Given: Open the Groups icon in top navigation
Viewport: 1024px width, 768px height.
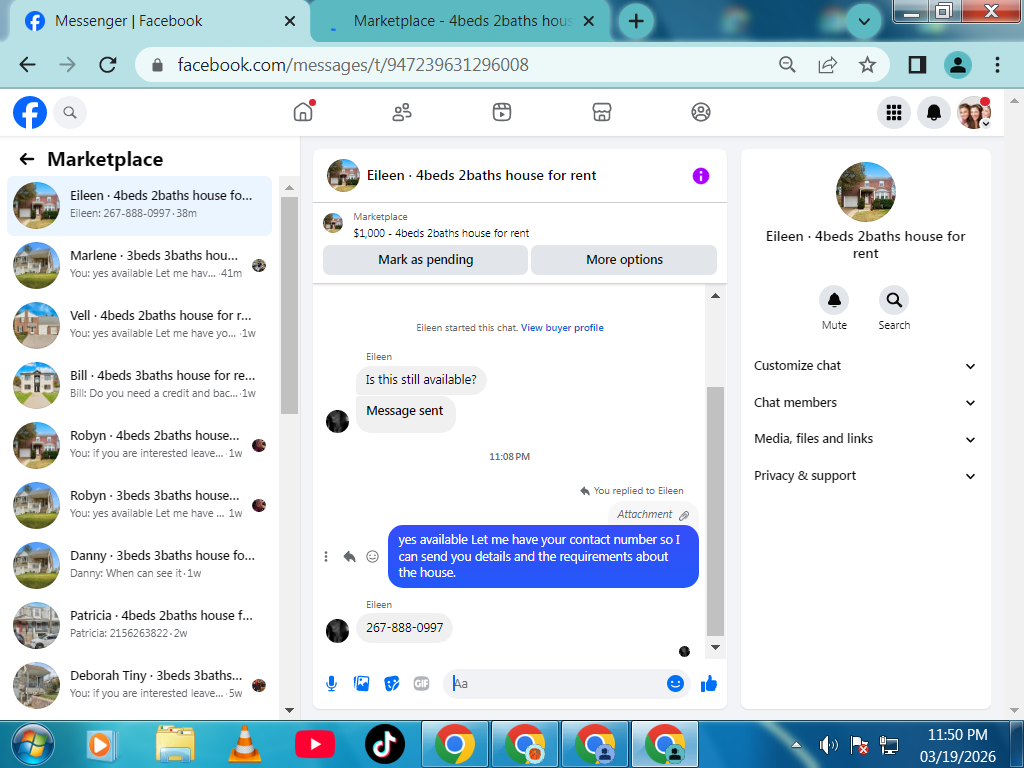Looking at the screenshot, I should (701, 112).
